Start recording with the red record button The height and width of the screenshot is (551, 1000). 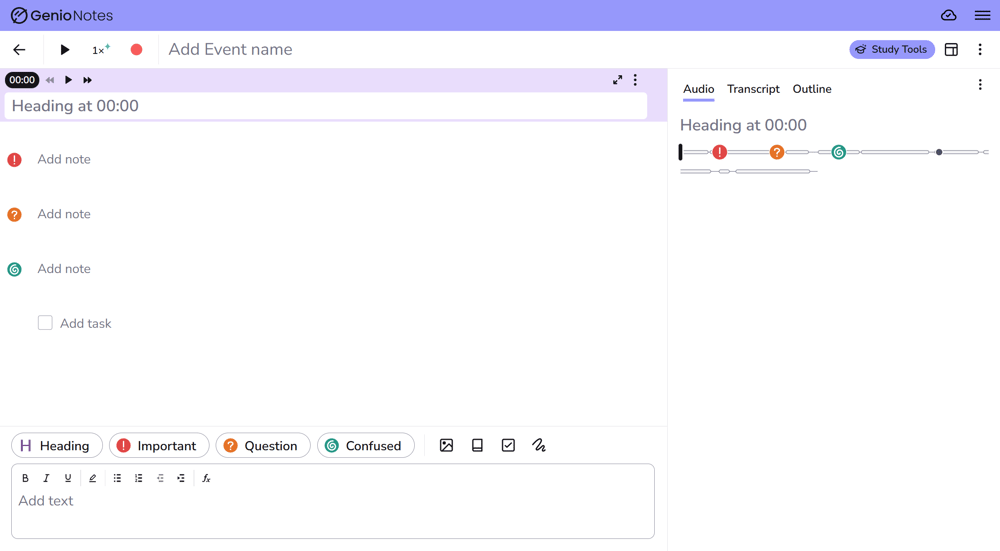pos(136,50)
